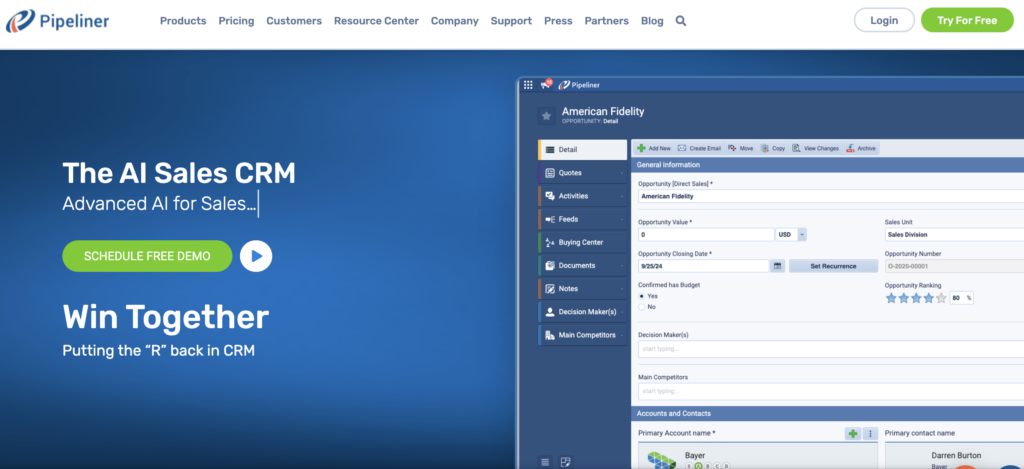Open the three-dot menu beside Primary Account name
Image resolution: width=1024 pixels, height=469 pixels.
870,434
